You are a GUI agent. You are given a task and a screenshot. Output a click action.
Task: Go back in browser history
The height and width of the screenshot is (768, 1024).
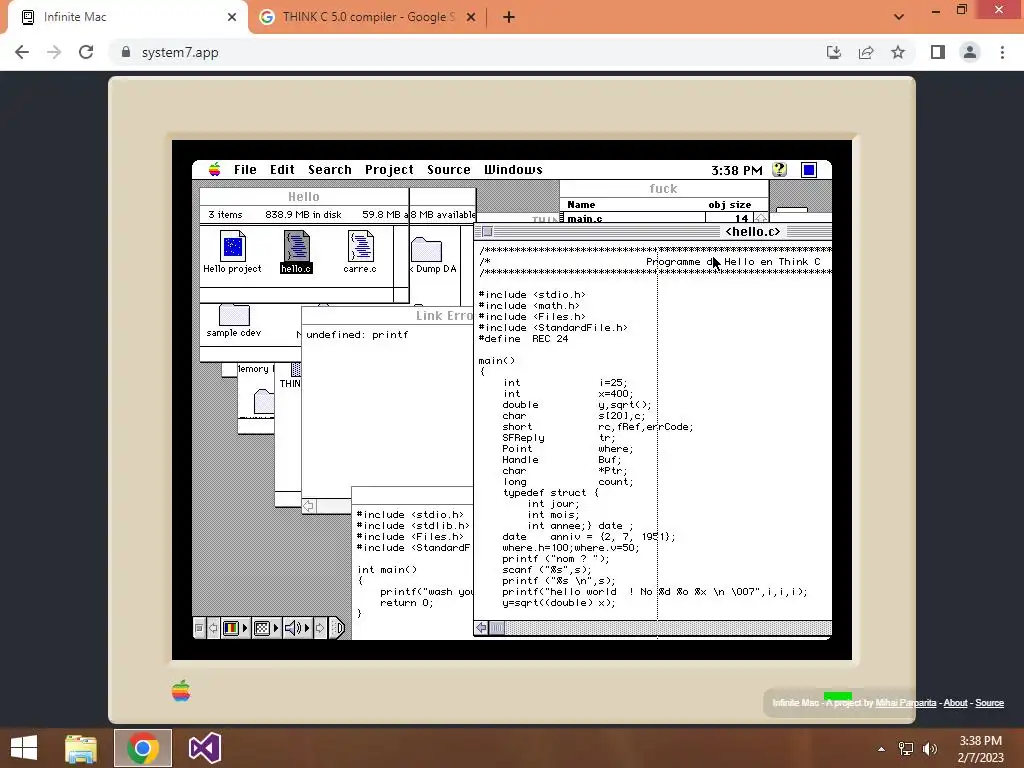pyautogui.click(x=22, y=52)
